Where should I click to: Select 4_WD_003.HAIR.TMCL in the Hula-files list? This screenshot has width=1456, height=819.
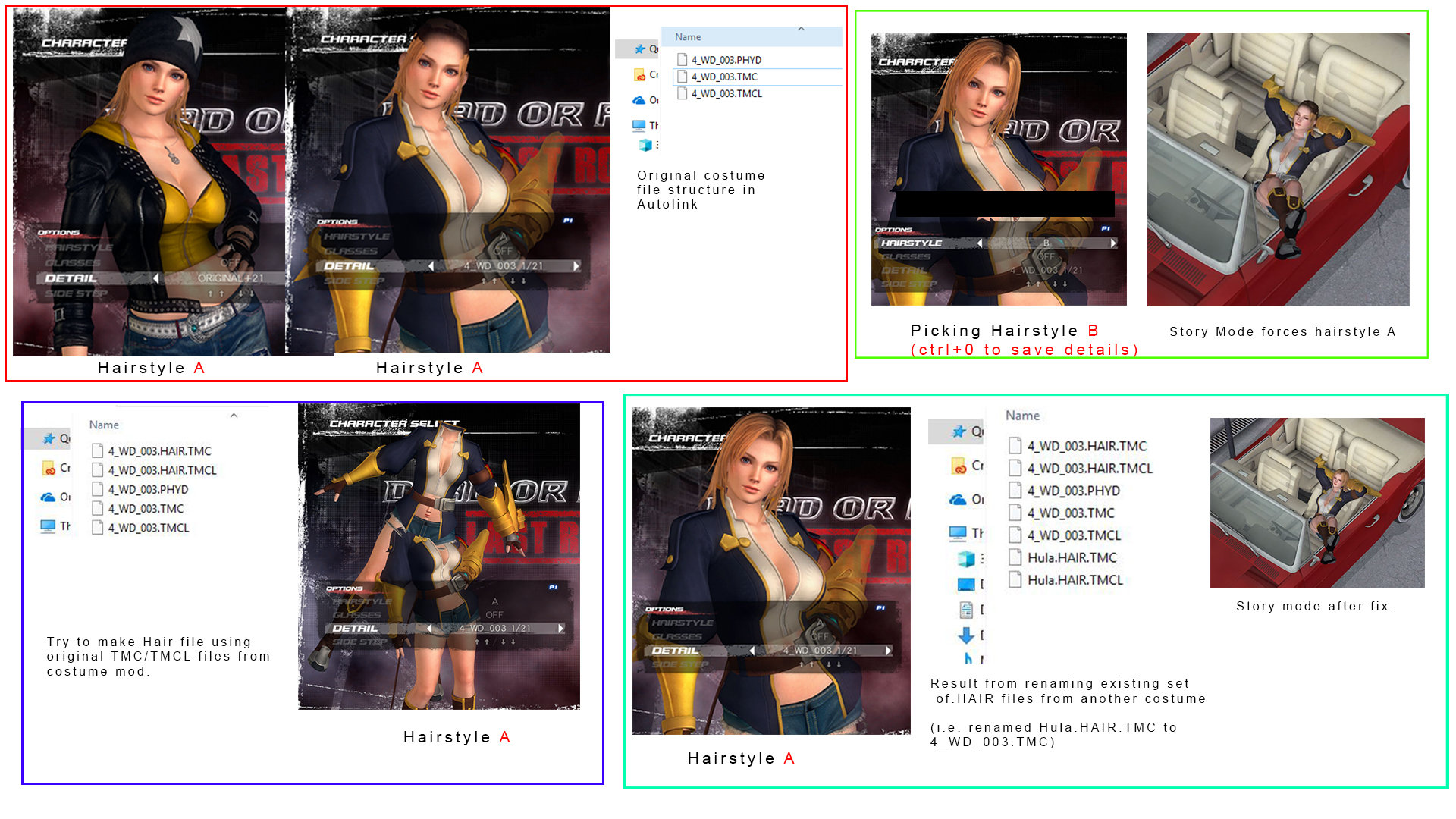pyautogui.click(x=1081, y=469)
